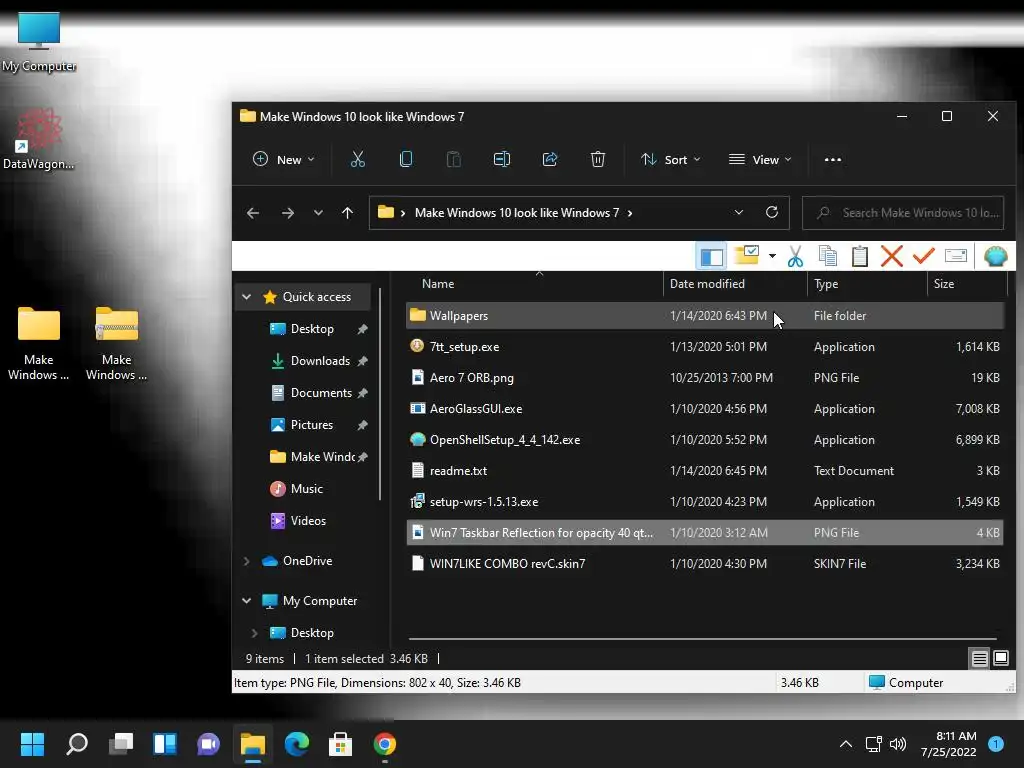Select Desktop in Quick access
Viewport: 1024px width, 768px height.
coord(312,329)
